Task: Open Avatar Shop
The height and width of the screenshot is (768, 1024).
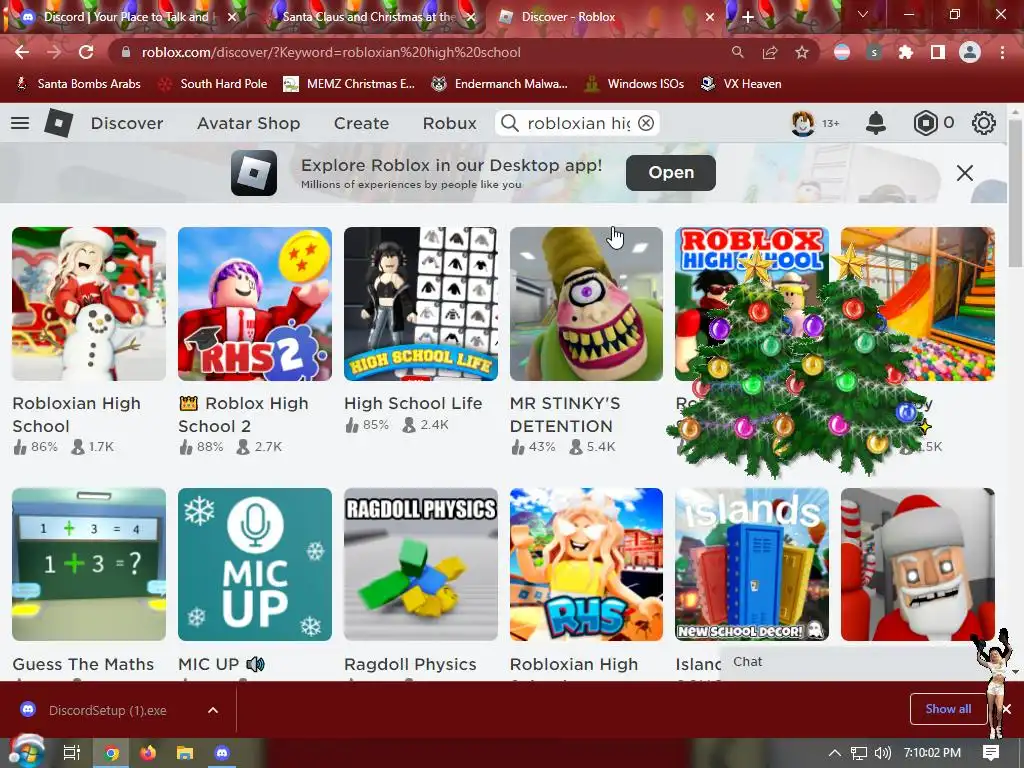Action: pos(248,123)
